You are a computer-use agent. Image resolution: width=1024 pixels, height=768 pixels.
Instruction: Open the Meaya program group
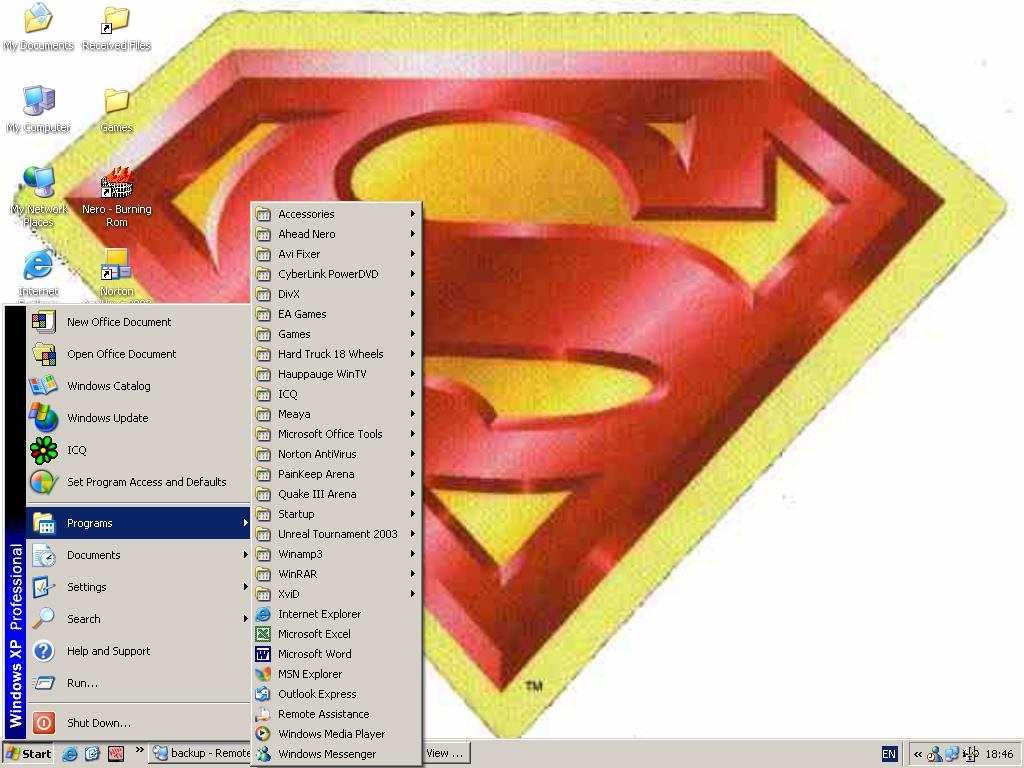coord(336,414)
